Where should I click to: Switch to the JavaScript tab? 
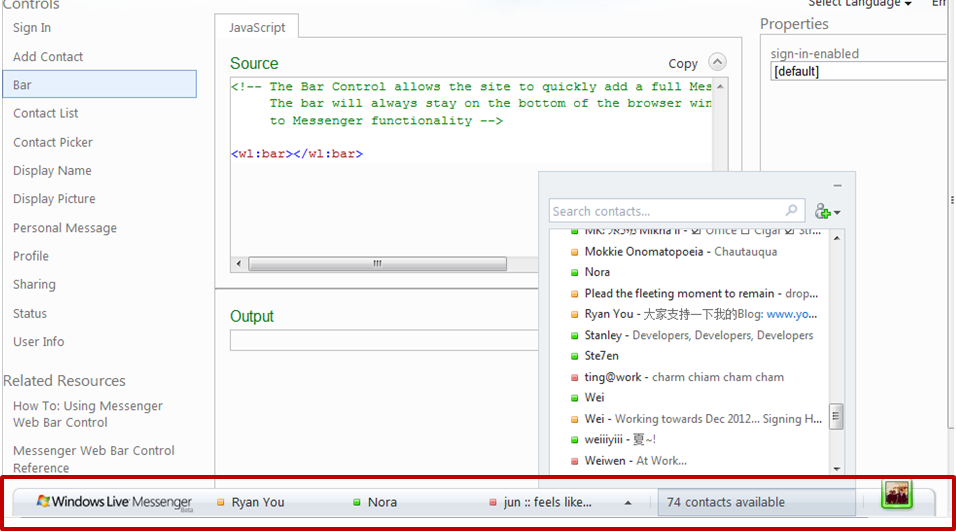[x=257, y=28]
